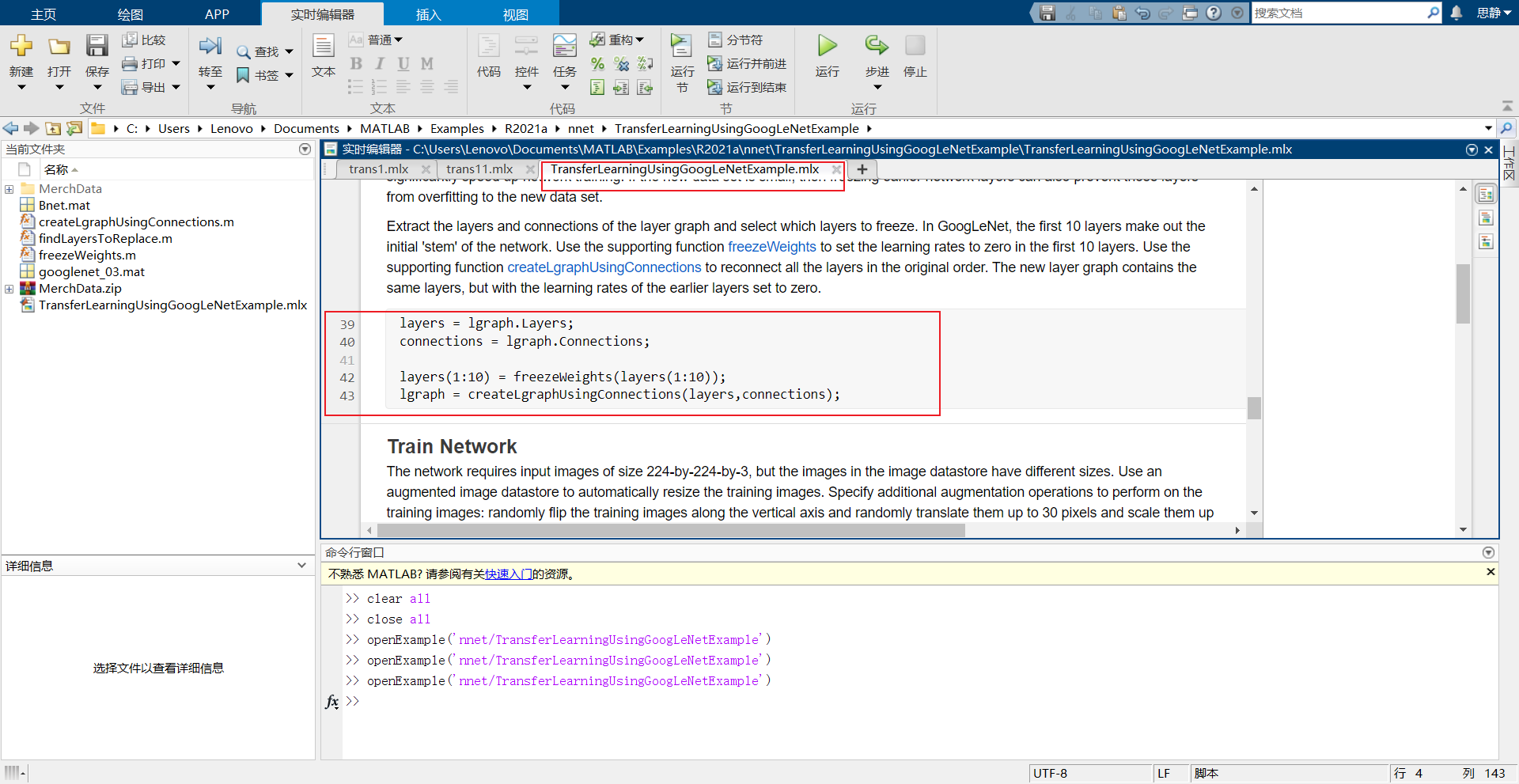Insert a 分节符 section break
The width and height of the screenshot is (1519, 784).
point(736,40)
